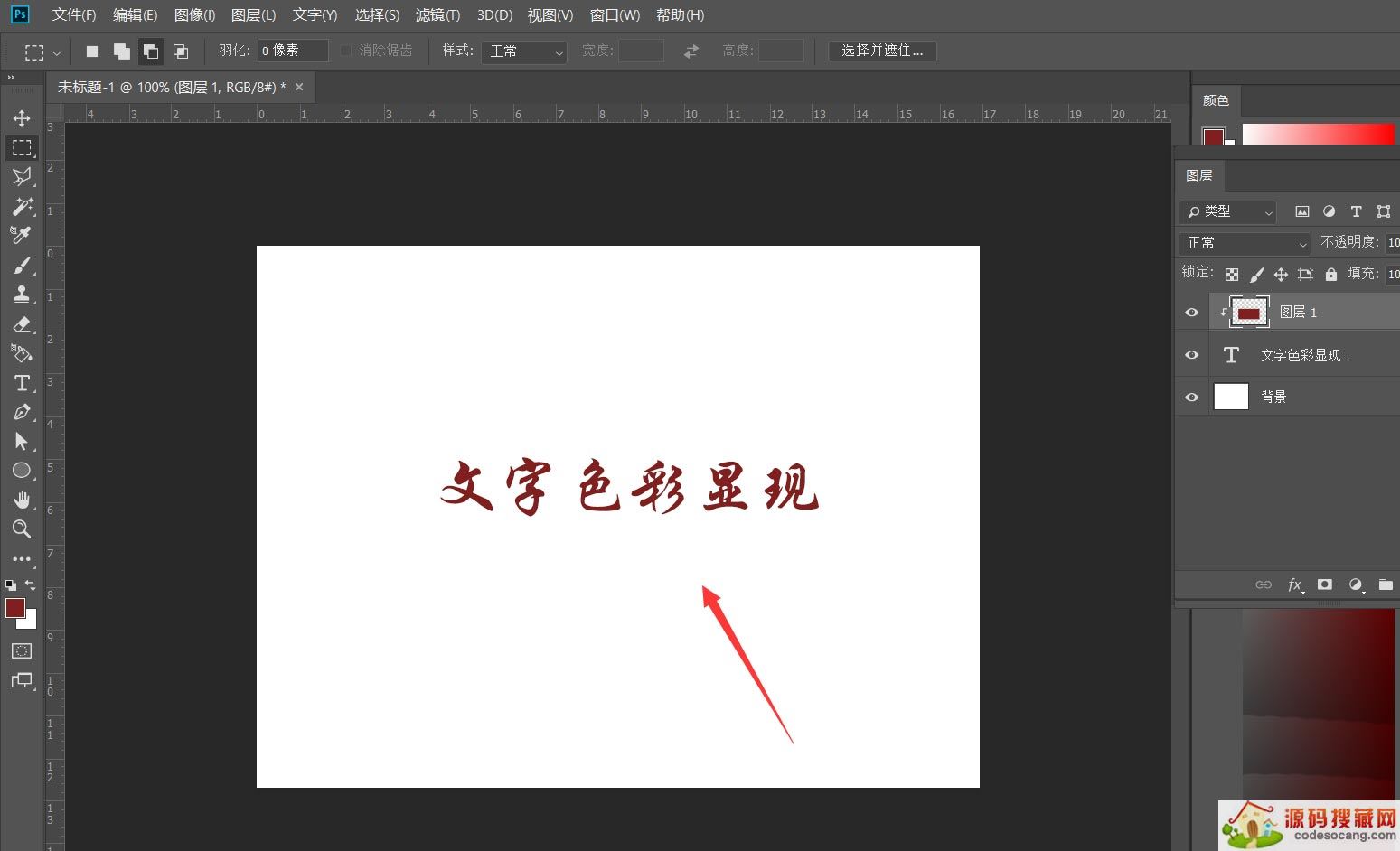The image size is (1400, 851).
Task: Open the Add layer style fx menu
Action: pos(1294,584)
